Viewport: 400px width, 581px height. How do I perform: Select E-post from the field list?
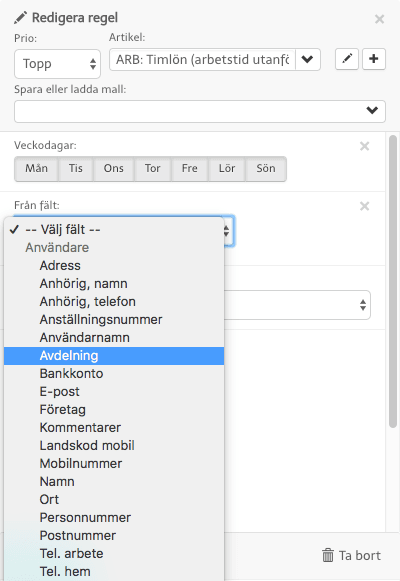114,392
